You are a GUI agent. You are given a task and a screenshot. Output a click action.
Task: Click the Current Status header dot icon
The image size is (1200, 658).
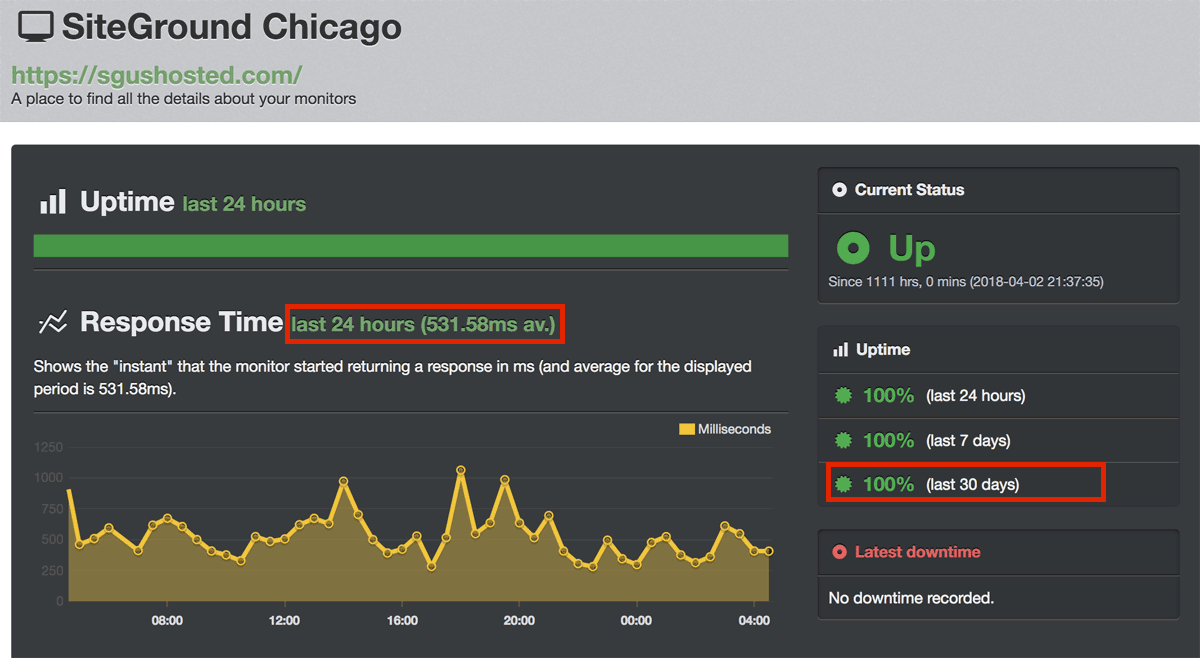(x=839, y=189)
